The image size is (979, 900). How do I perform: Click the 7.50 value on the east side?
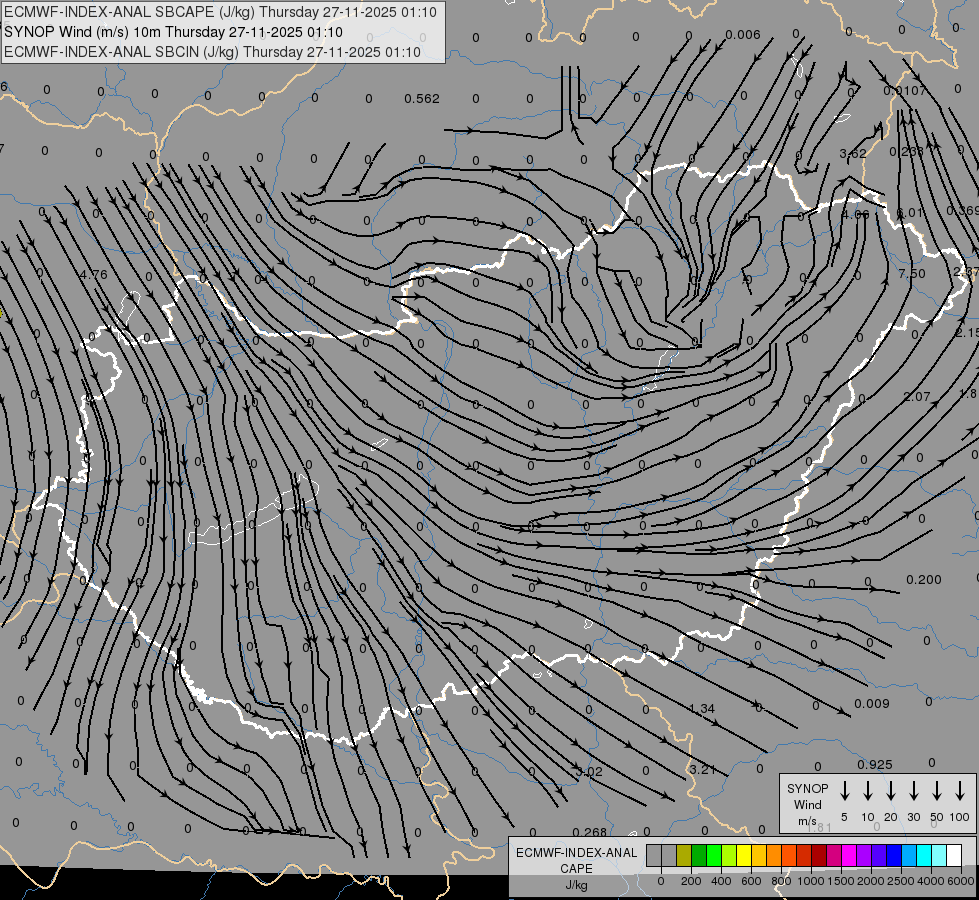tap(912, 274)
